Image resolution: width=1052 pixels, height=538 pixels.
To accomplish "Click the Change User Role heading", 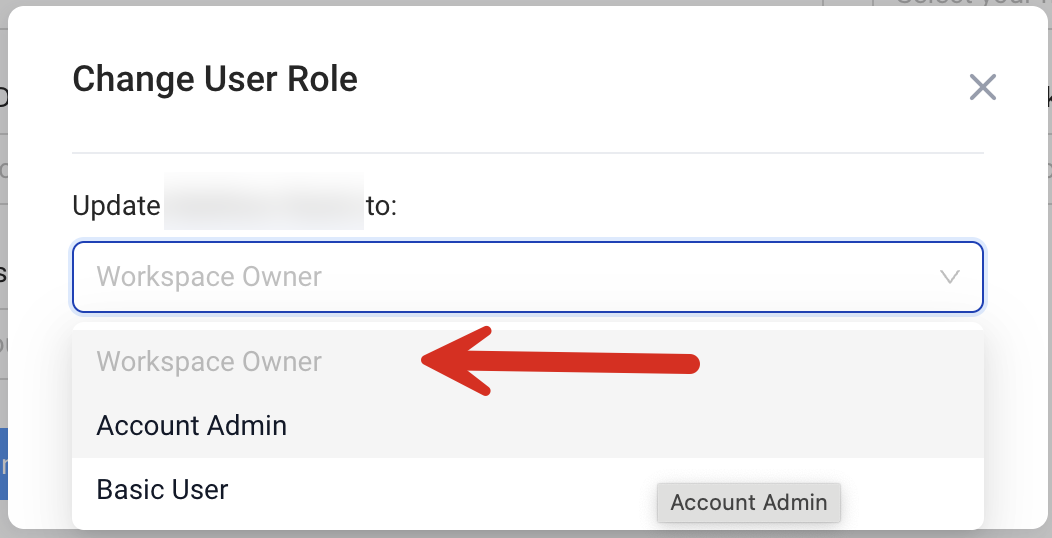I will click(x=215, y=79).
